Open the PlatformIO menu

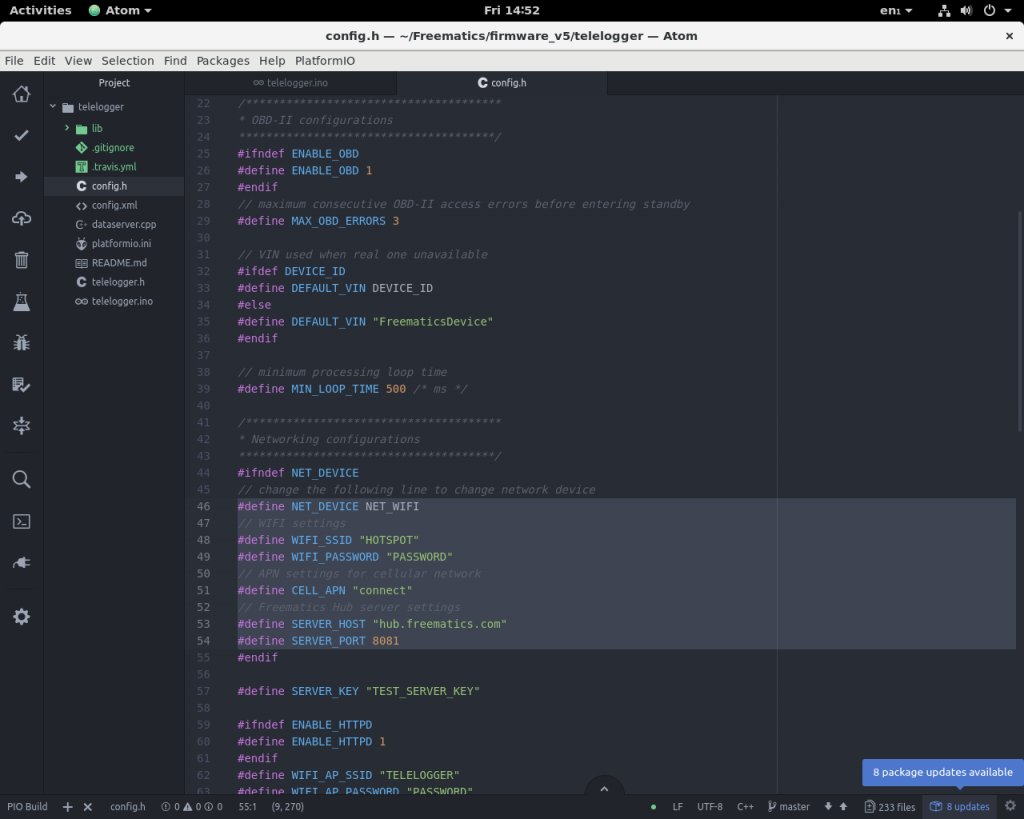[324, 61]
